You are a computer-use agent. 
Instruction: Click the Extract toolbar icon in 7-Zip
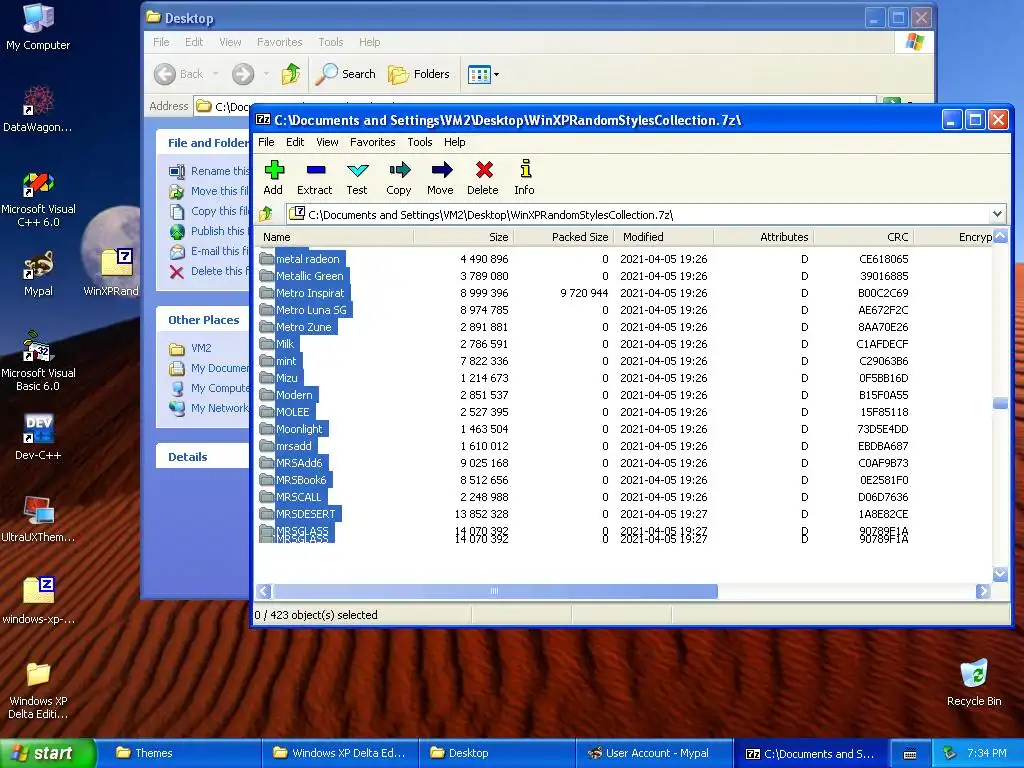(315, 178)
